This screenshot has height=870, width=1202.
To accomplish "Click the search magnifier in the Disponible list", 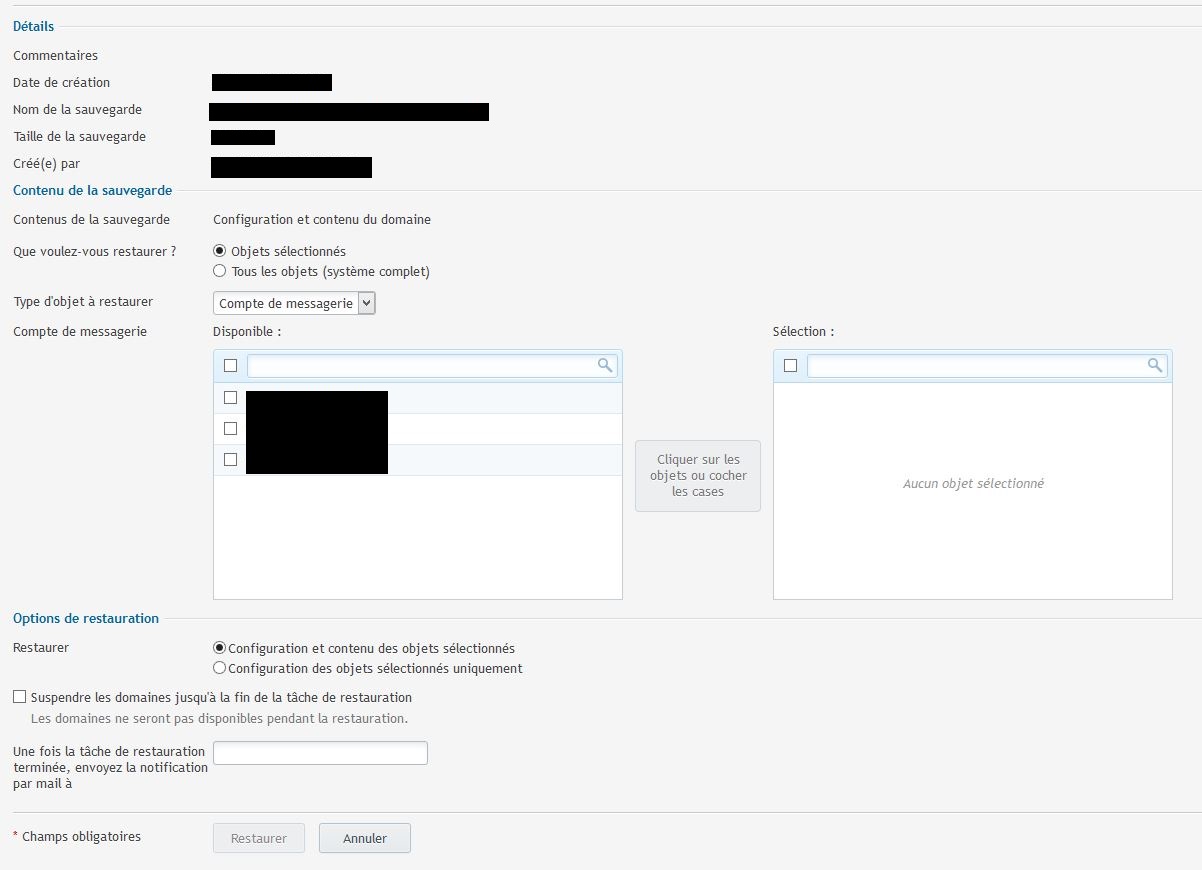I will coord(604,365).
